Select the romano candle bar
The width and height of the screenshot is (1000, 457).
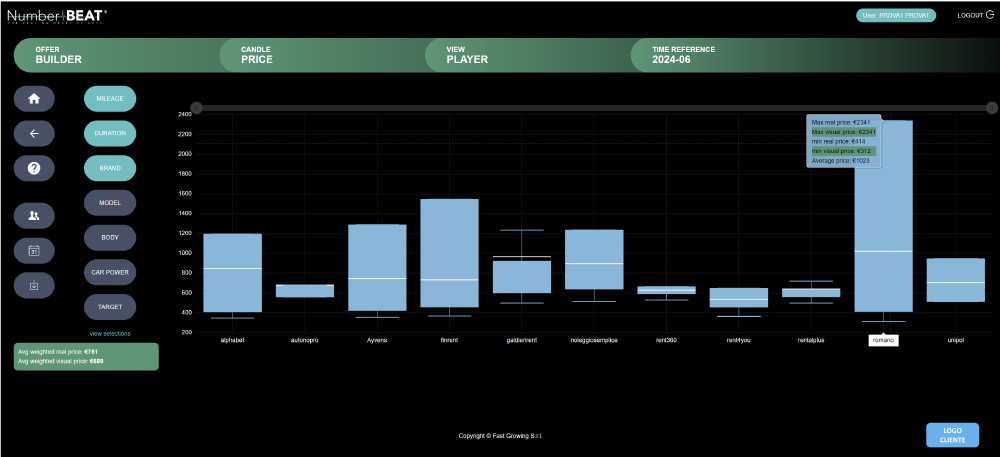coord(883,216)
